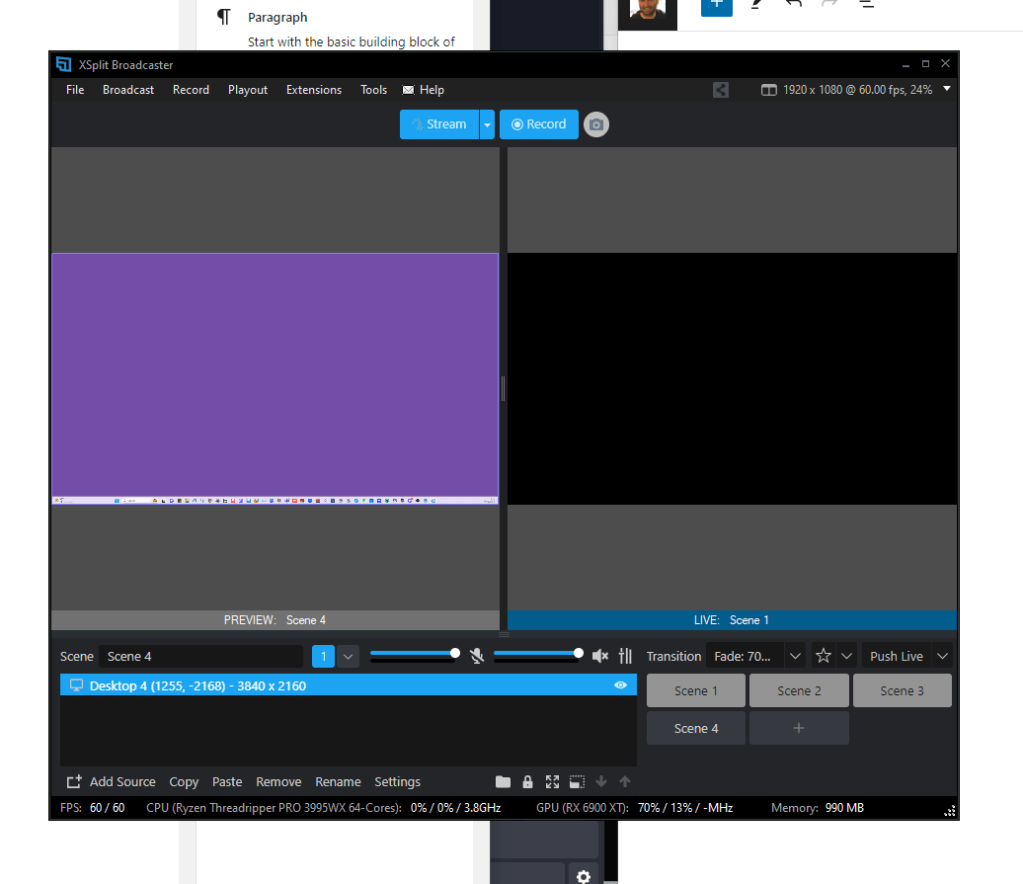Screen dimensions: 1023x884
Task: Switch to Scene 2
Action: click(799, 691)
